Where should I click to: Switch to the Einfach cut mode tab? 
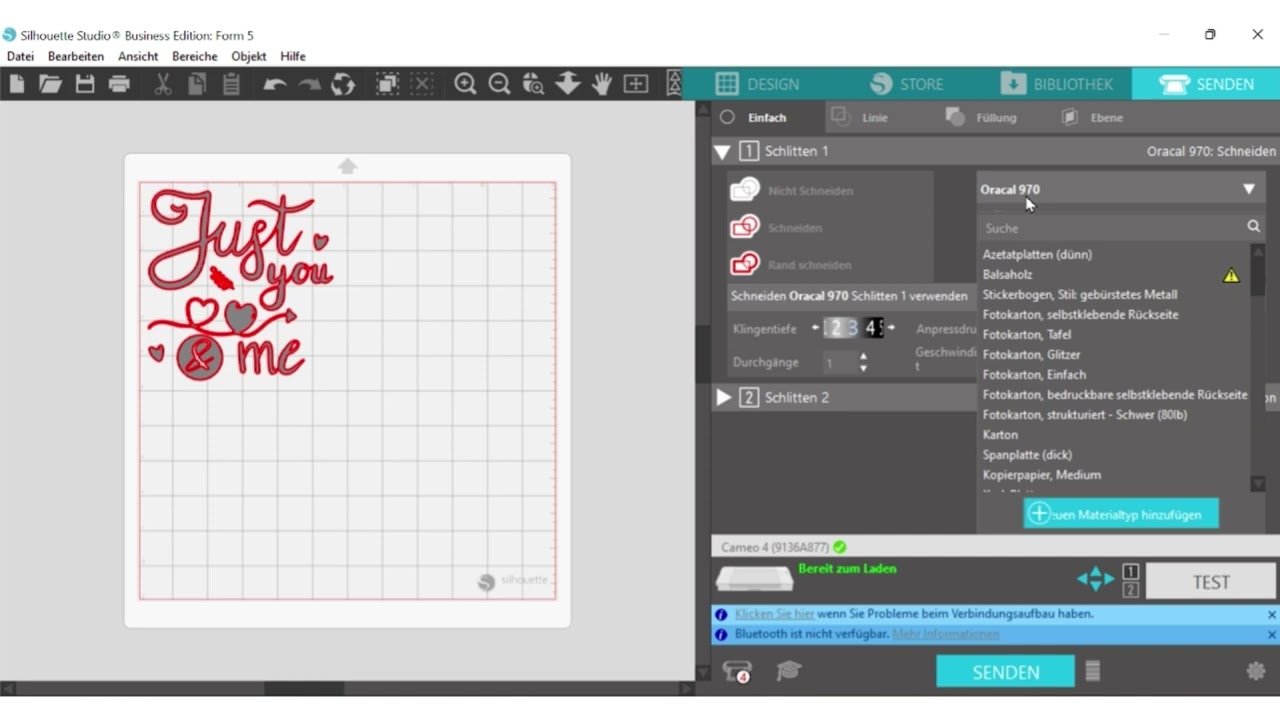point(767,117)
